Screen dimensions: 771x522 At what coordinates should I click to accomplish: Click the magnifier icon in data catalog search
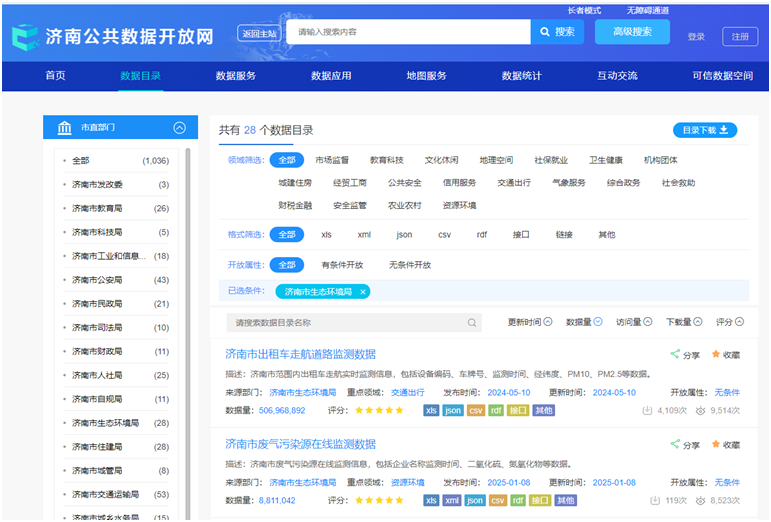(x=472, y=323)
